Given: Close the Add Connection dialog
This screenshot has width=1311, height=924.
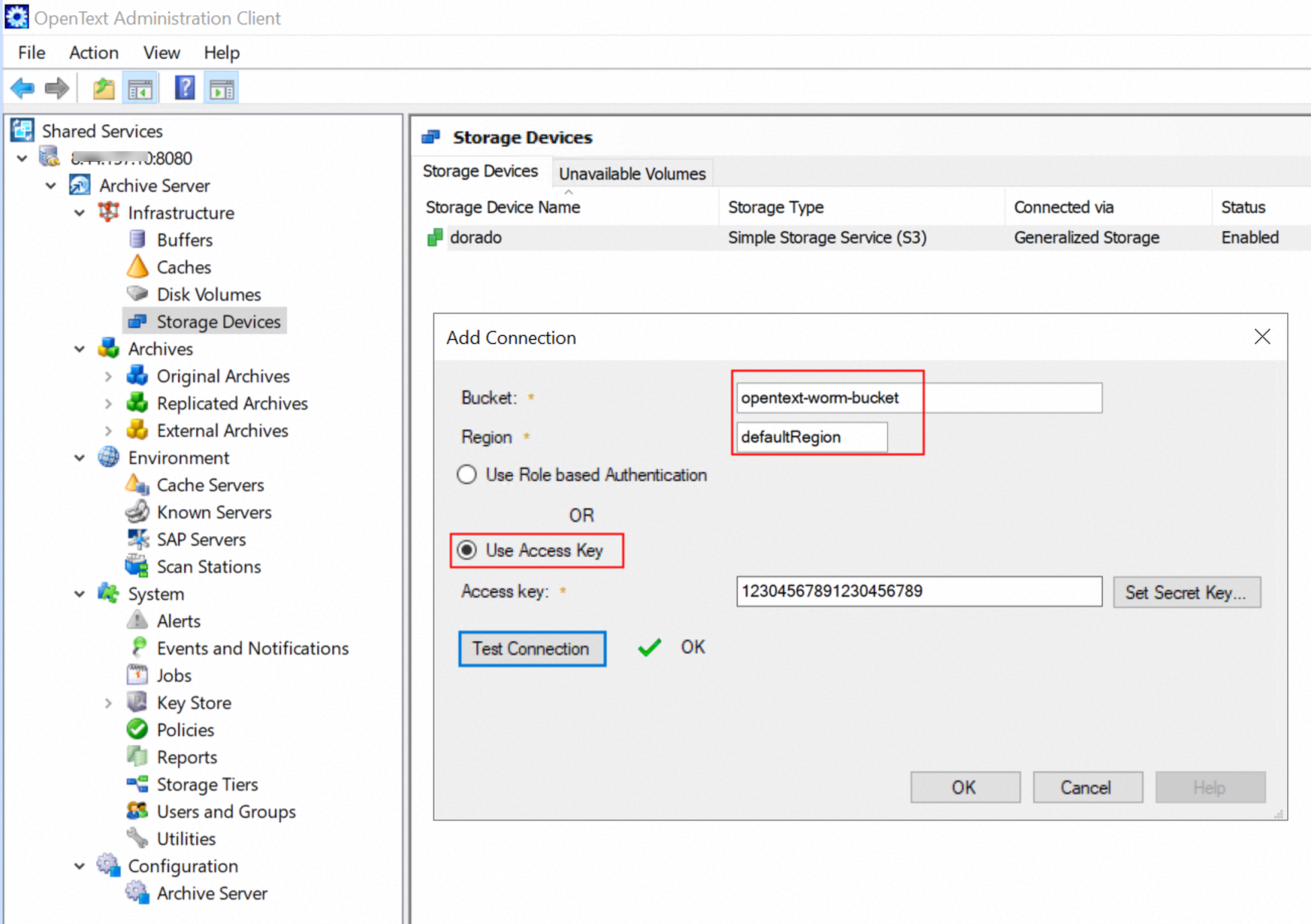Looking at the screenshot, I should click(x=1262, y=337).
